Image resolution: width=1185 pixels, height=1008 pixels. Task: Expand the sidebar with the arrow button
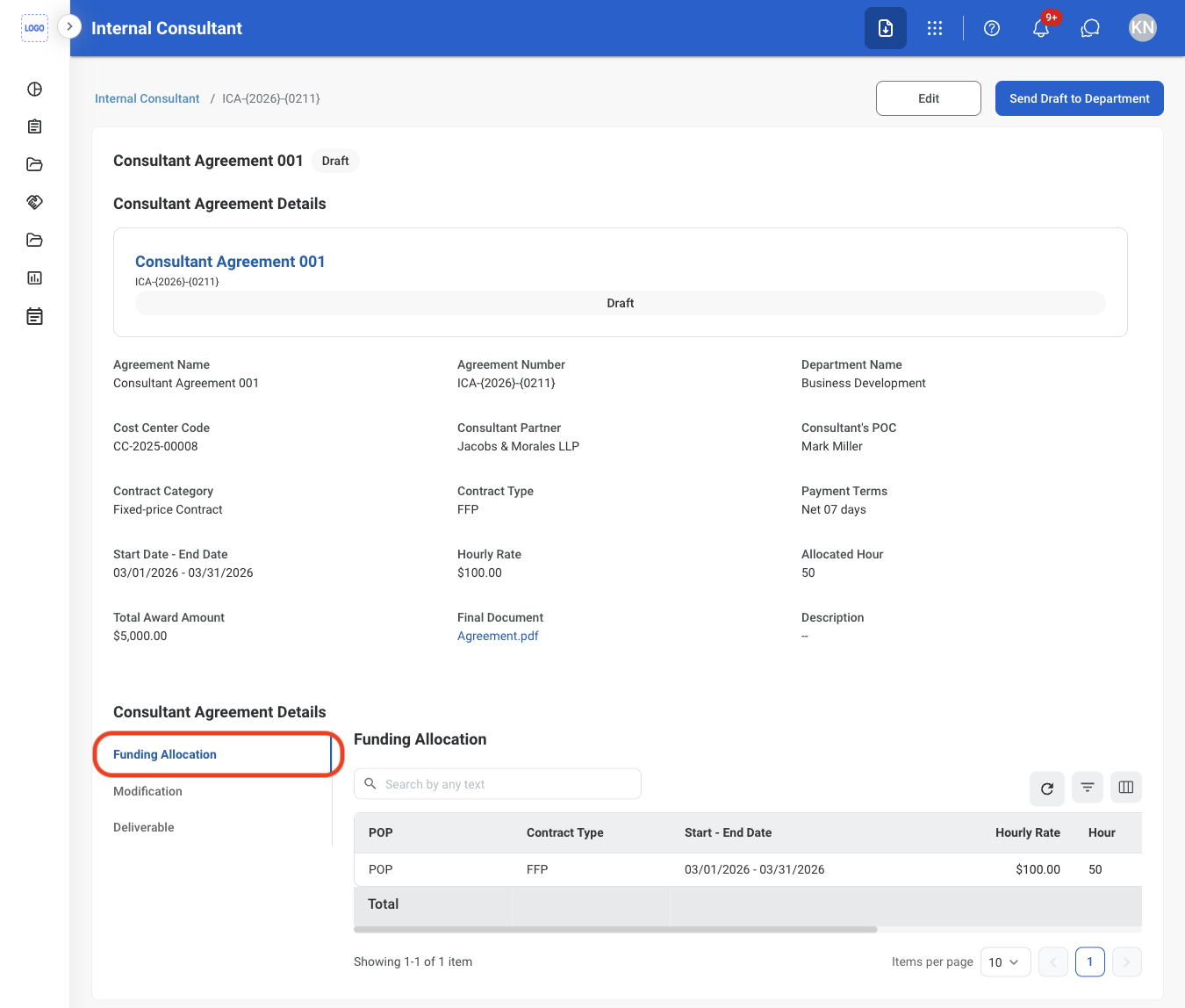[x=69, y=26]
